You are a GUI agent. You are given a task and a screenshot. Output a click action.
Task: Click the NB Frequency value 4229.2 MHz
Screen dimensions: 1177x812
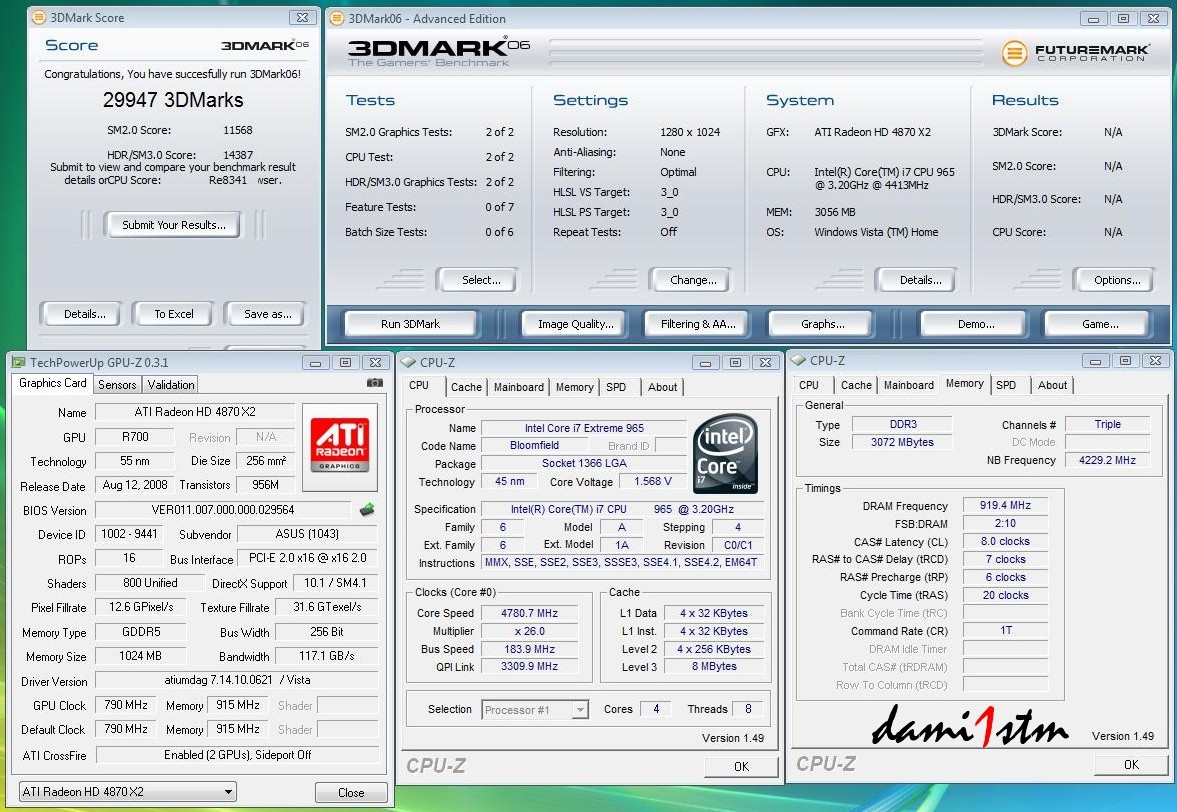(1107, 460)
